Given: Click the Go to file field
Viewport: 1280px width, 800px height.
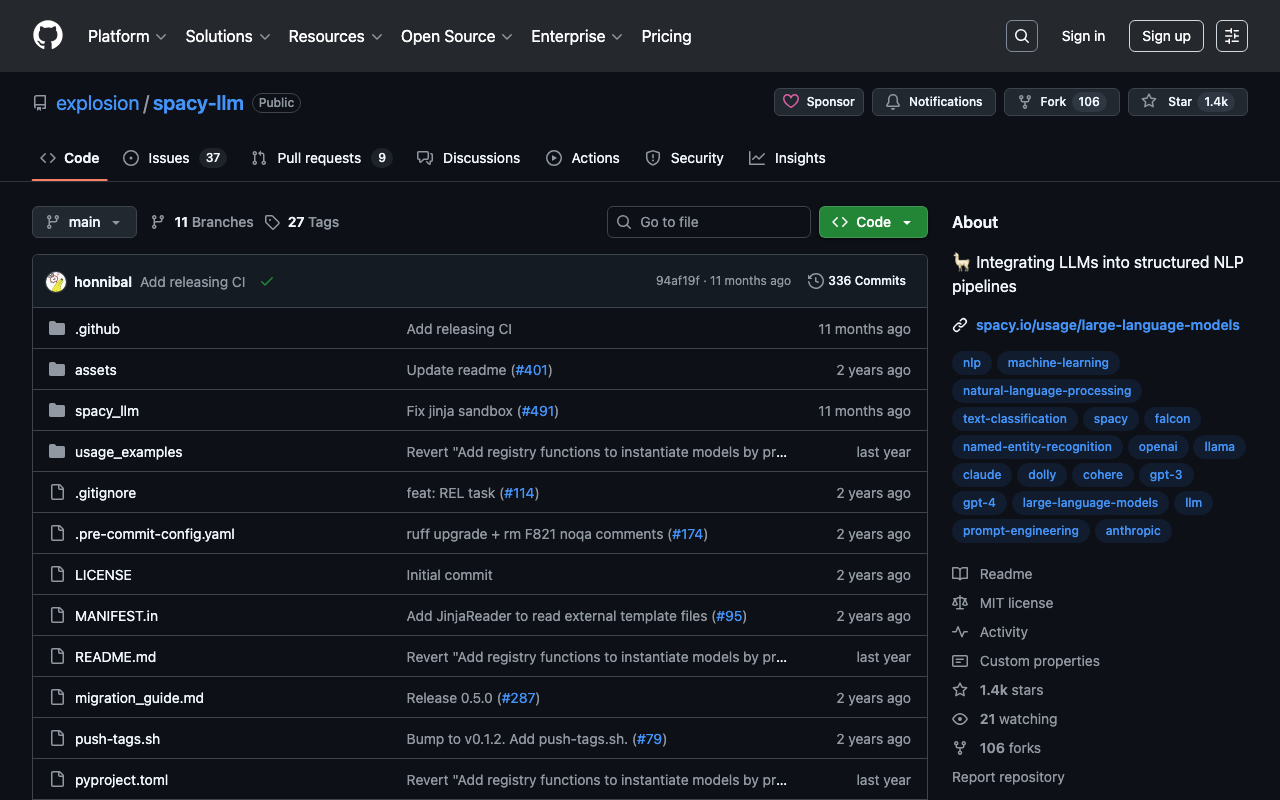Looking at the screenshot, I should click(708, 222).
